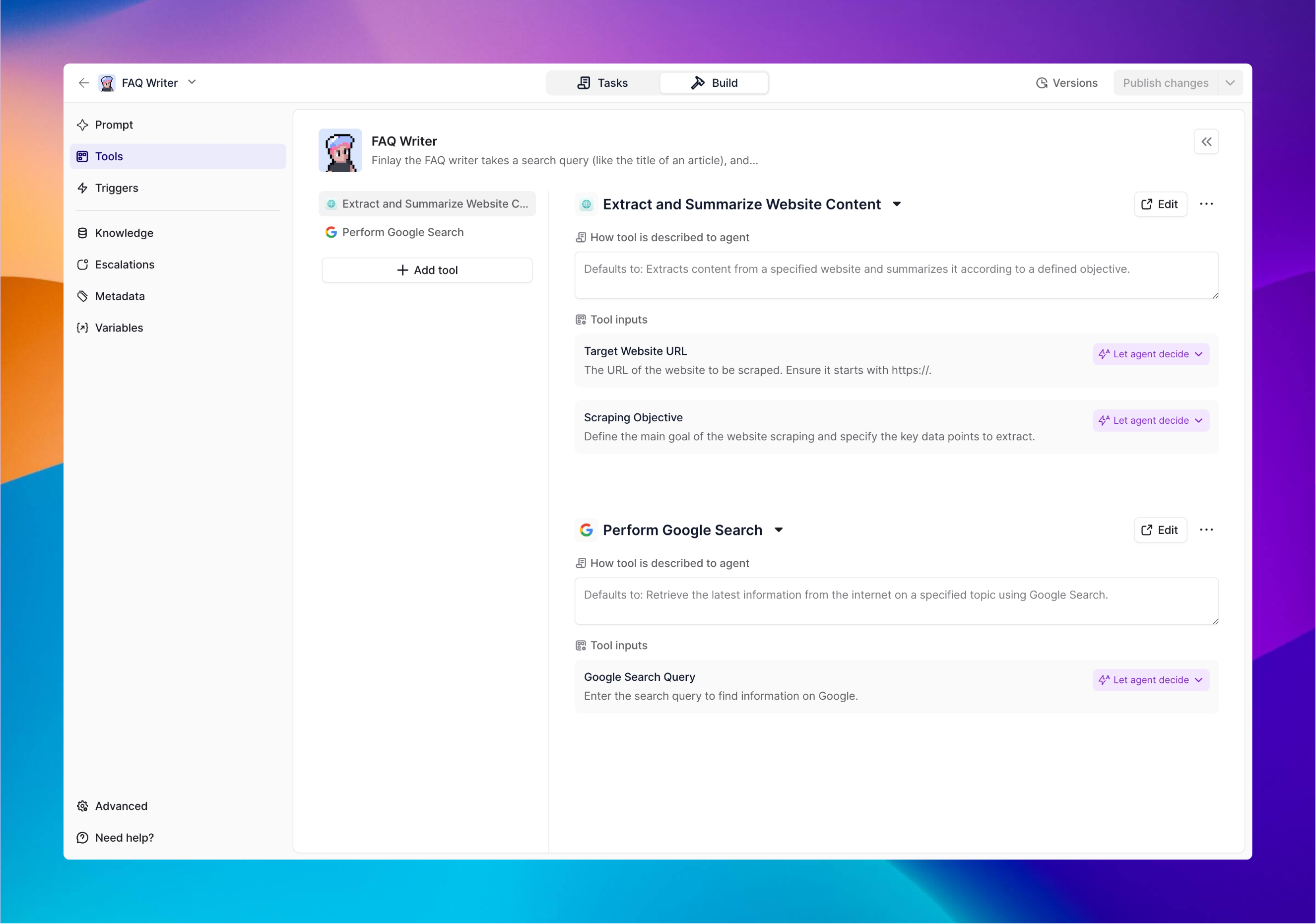The height and width of the screenshot is (924, 1316).
Task: Click the large FAQ Writer pixel avatar
Action: [340, 151]
